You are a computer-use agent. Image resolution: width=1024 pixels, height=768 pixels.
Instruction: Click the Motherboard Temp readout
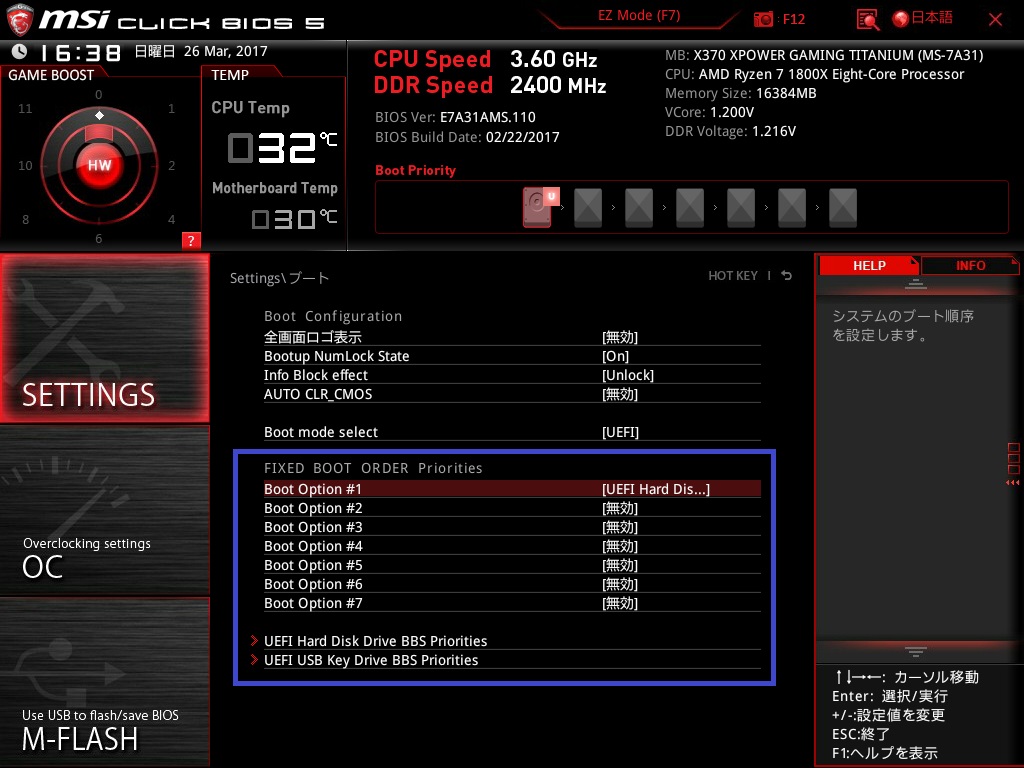point(295,219)
